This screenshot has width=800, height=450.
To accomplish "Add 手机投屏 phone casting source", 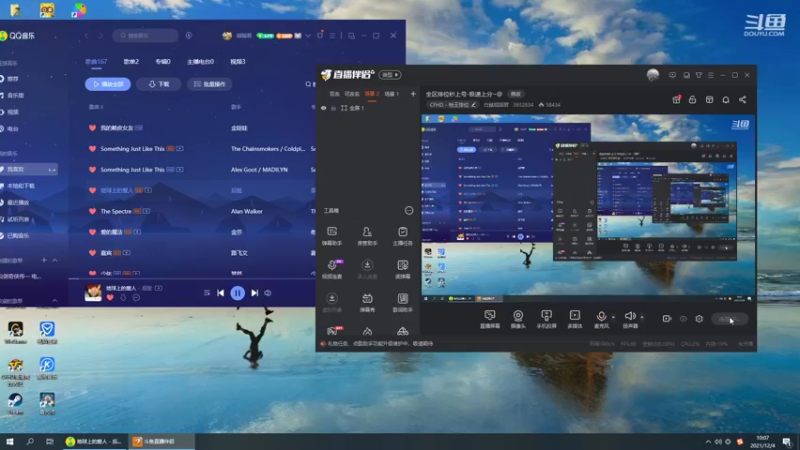I will point(546,319).
